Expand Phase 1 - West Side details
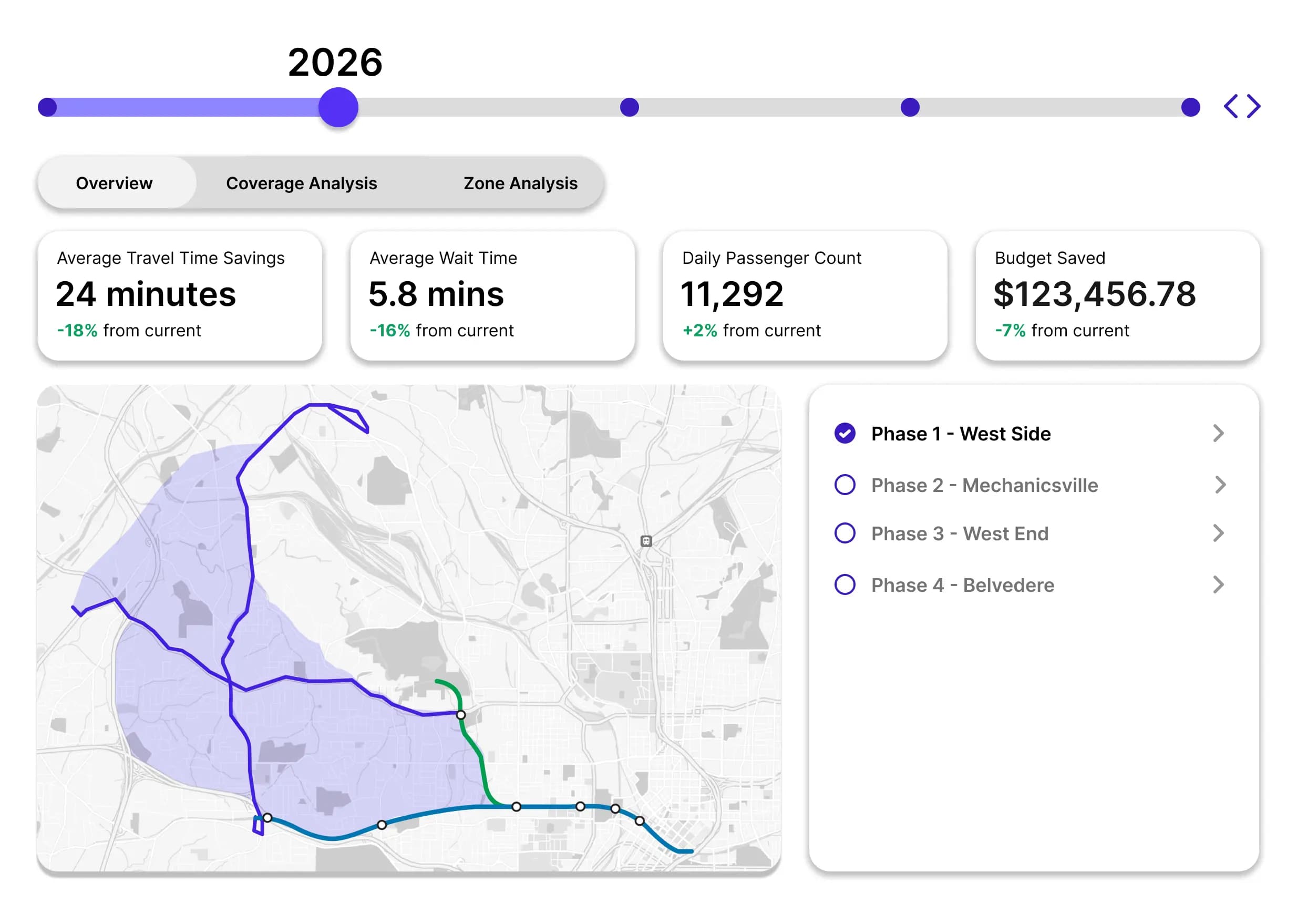The height and width of the screenshot is (924, 1297). 1219,433
